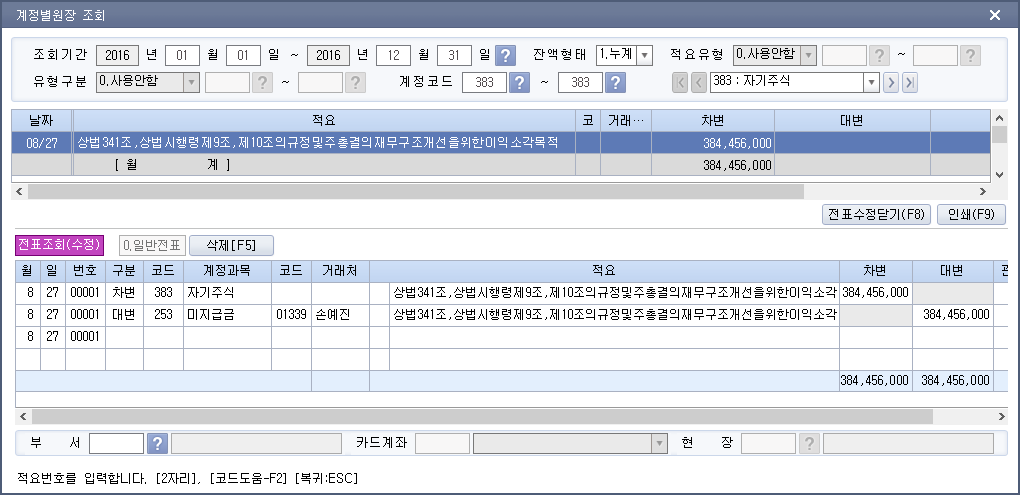Jump to the last account arrow
The height and width of the screenshot is (495, 1020).
coord(909,83)
